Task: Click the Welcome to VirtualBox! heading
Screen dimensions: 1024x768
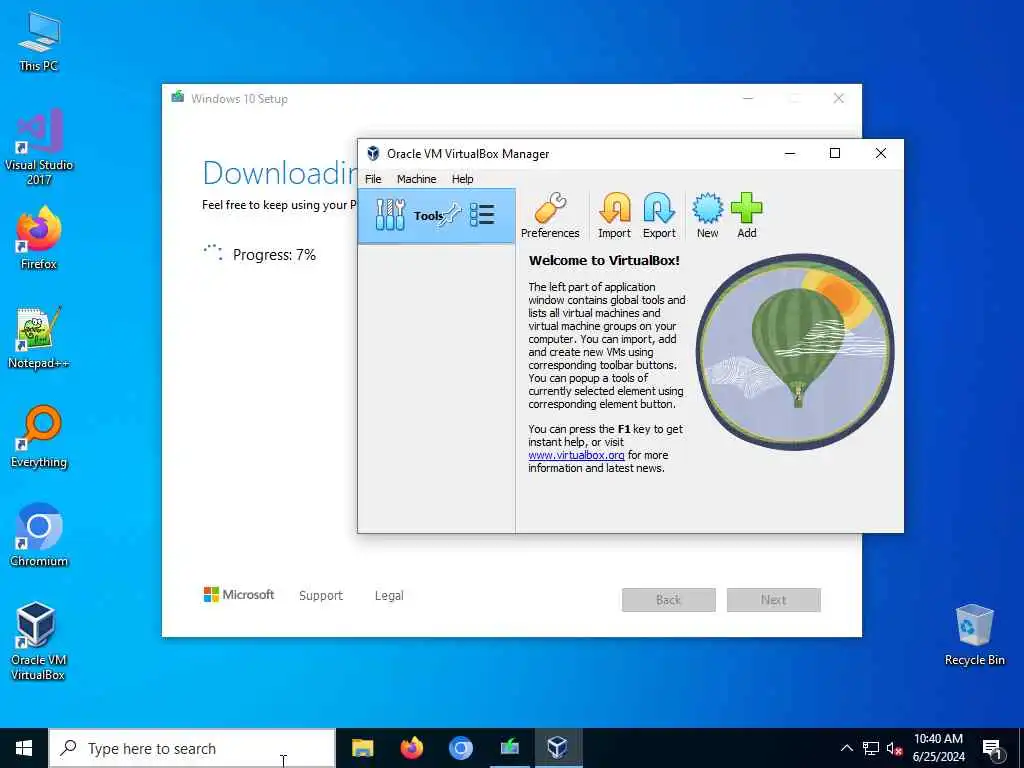Action: click(x=604, y=260)
